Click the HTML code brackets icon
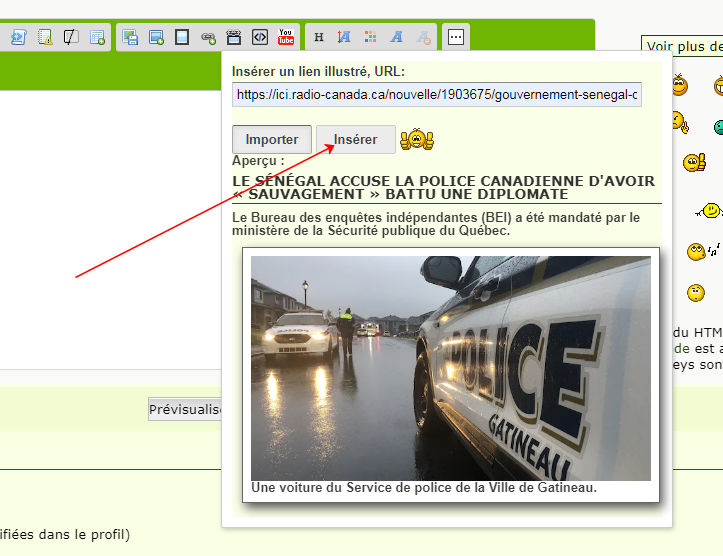 tap(260, 37)
